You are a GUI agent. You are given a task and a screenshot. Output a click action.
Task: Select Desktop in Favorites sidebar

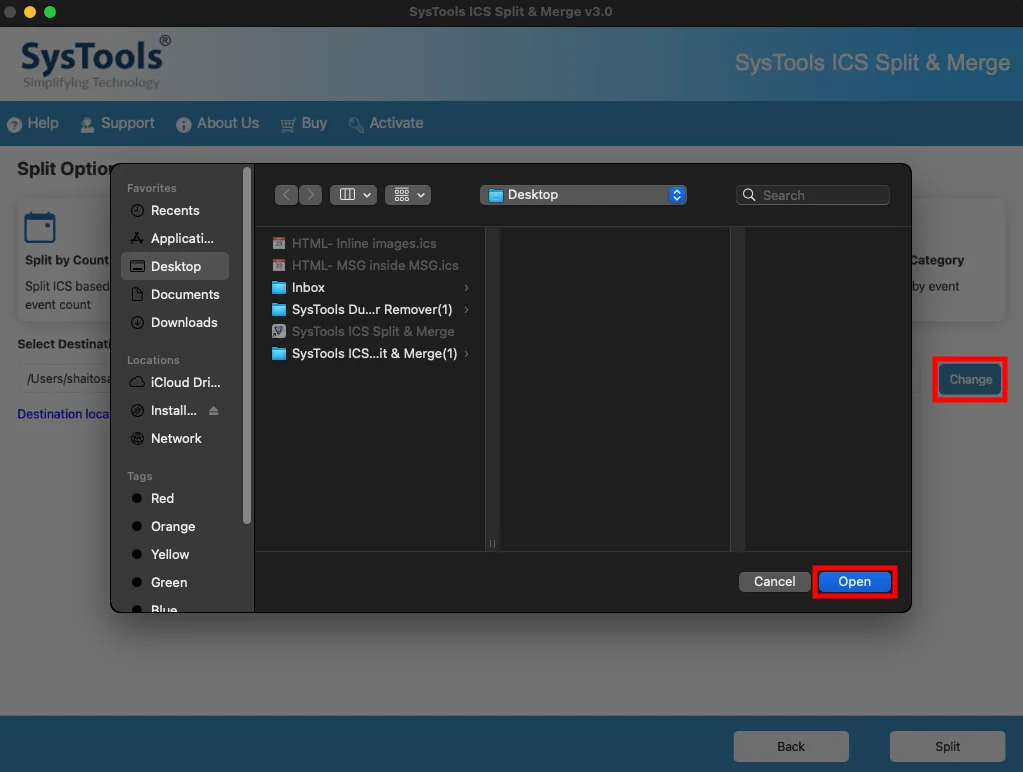tap(175, 266)
